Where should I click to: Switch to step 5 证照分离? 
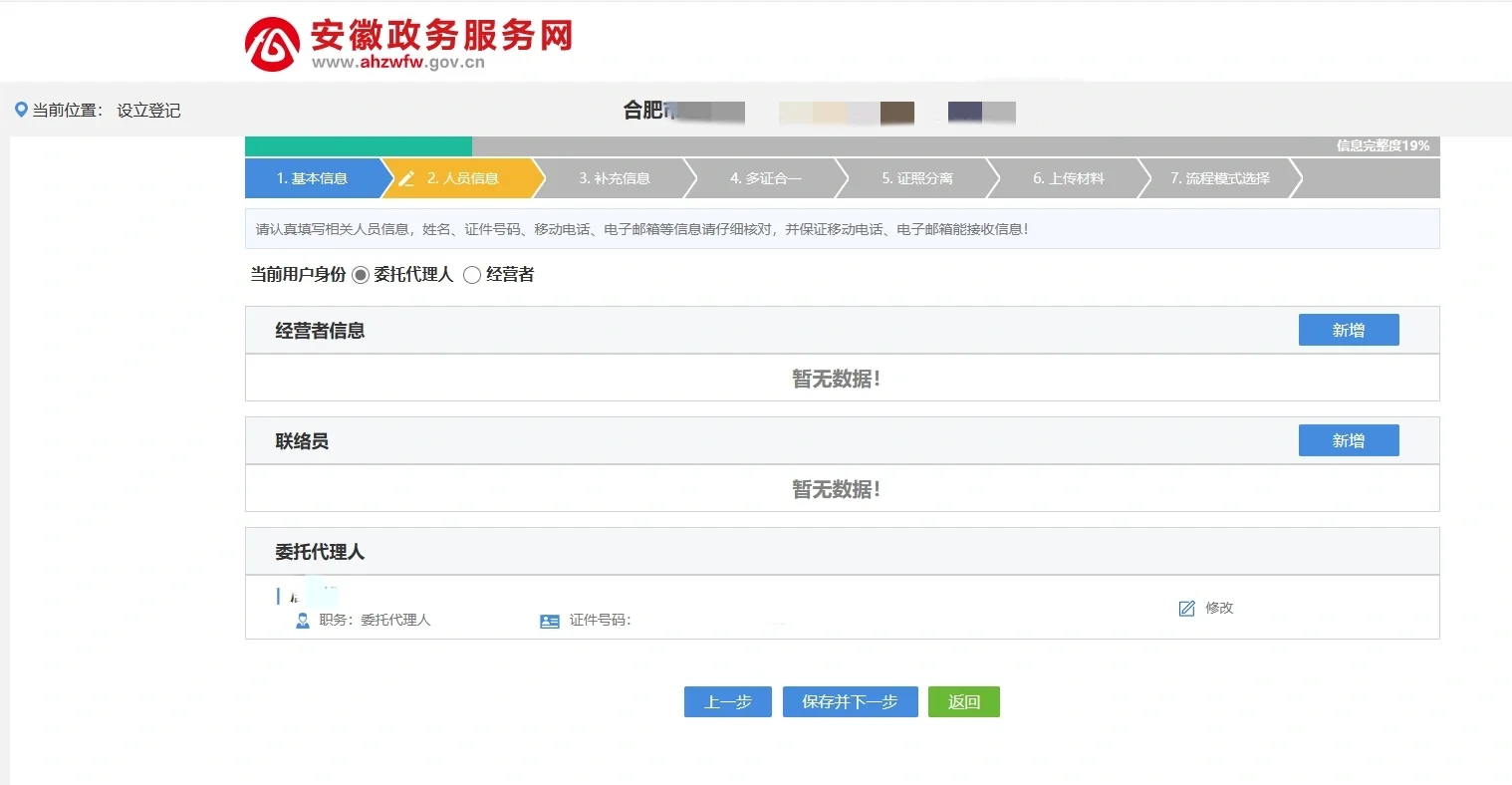pyautogui.click(x=916, y=179)
